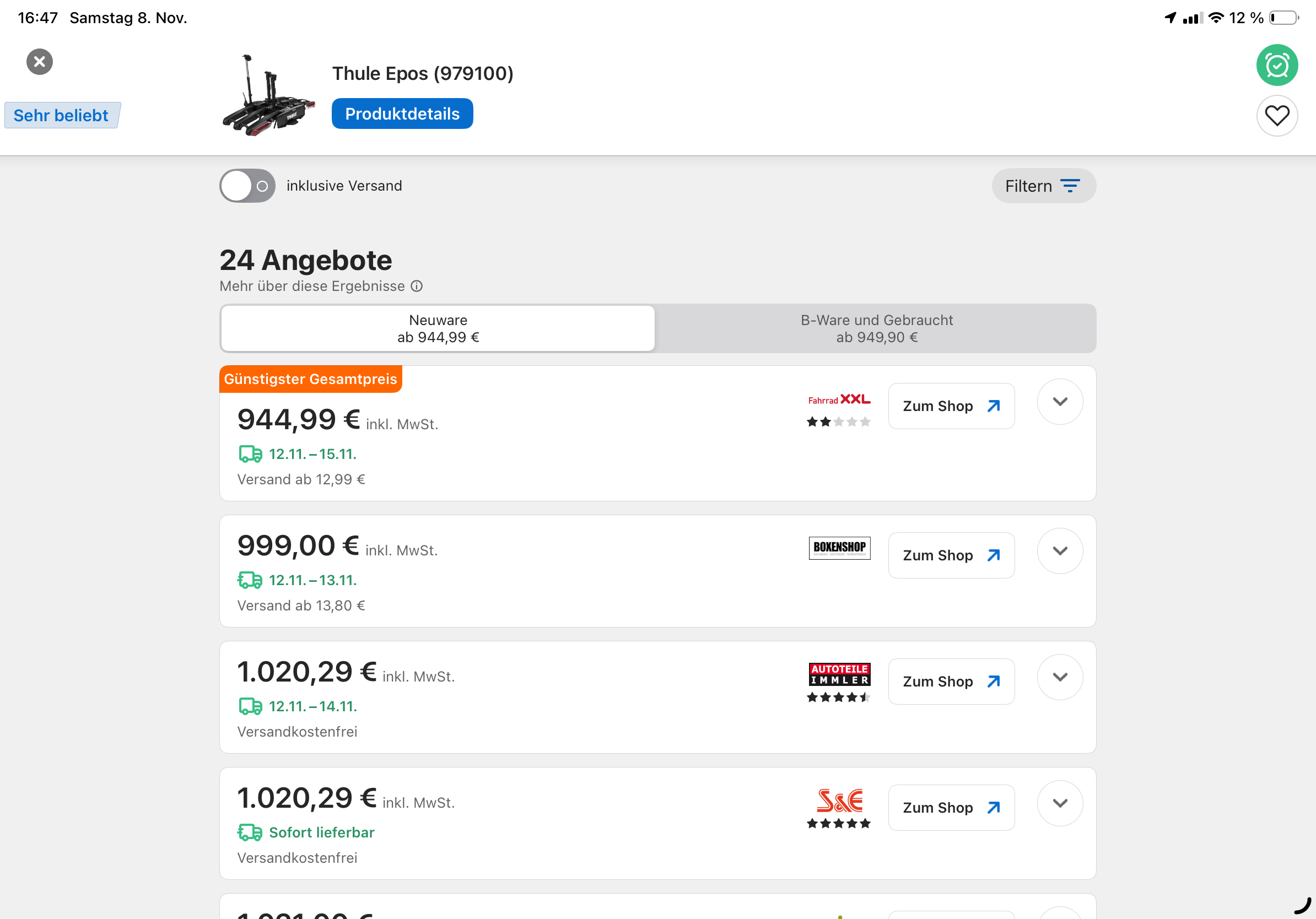Viewport: 1316px width, 919px height.
Task: Open Produktdetails for Thule Epos
Action: (402, 113)
